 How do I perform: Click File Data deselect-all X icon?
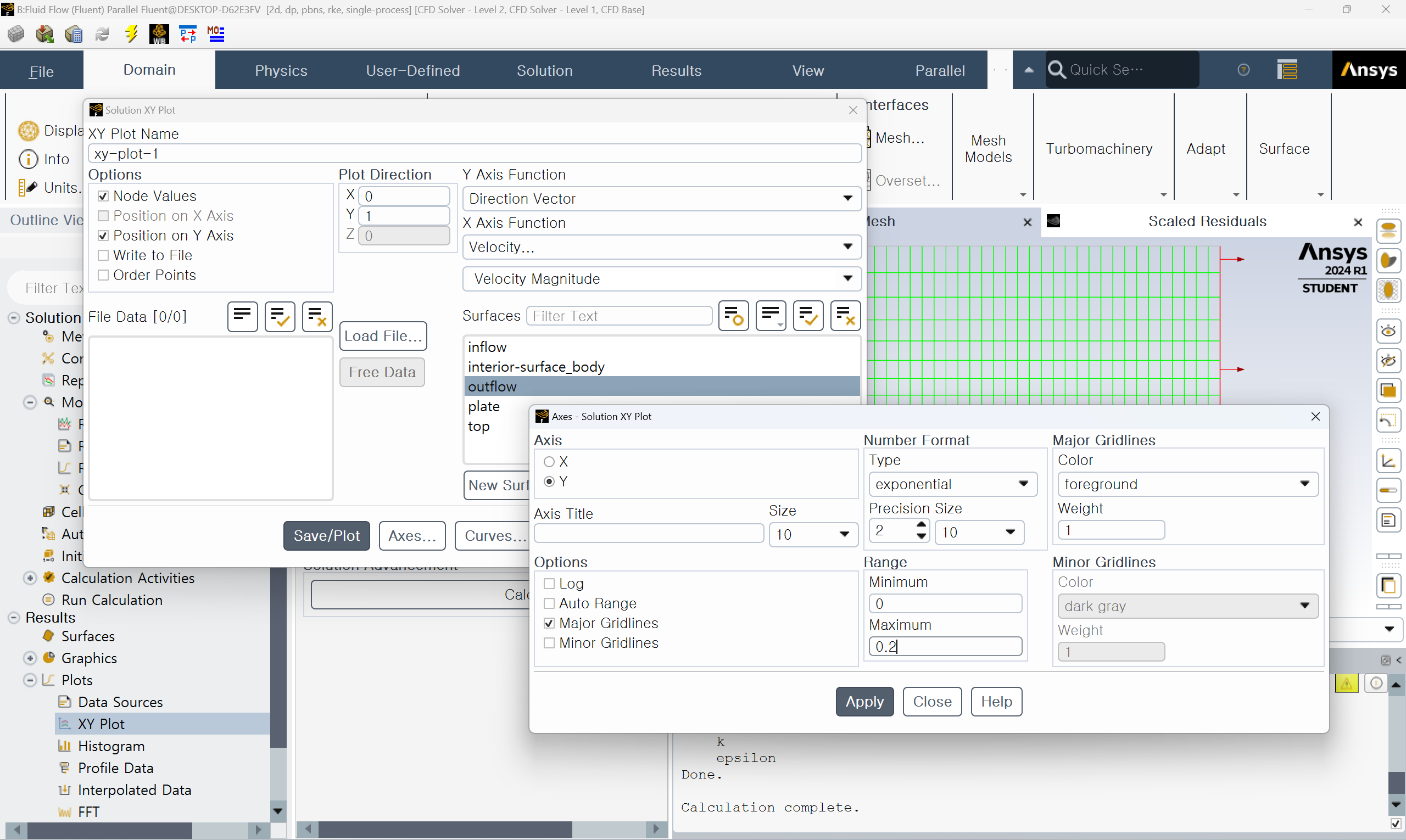click(x=317, y=316)
